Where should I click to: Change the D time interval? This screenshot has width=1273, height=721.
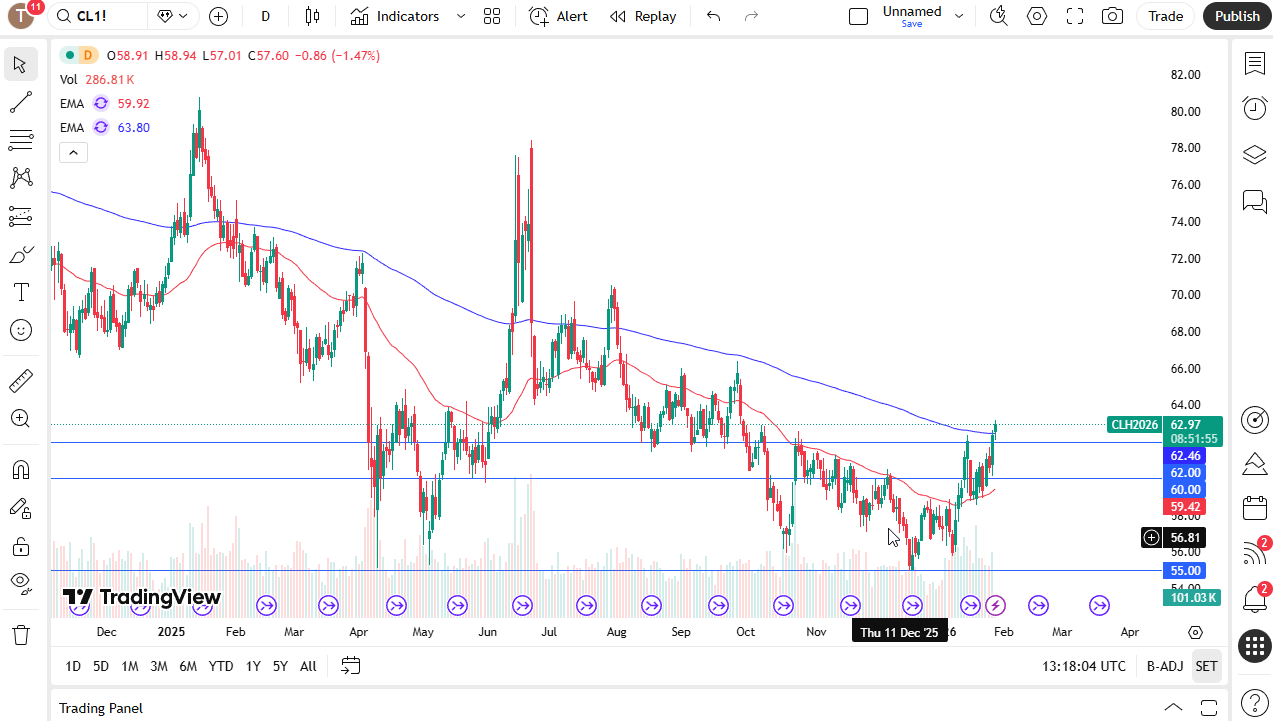[265, 16]
